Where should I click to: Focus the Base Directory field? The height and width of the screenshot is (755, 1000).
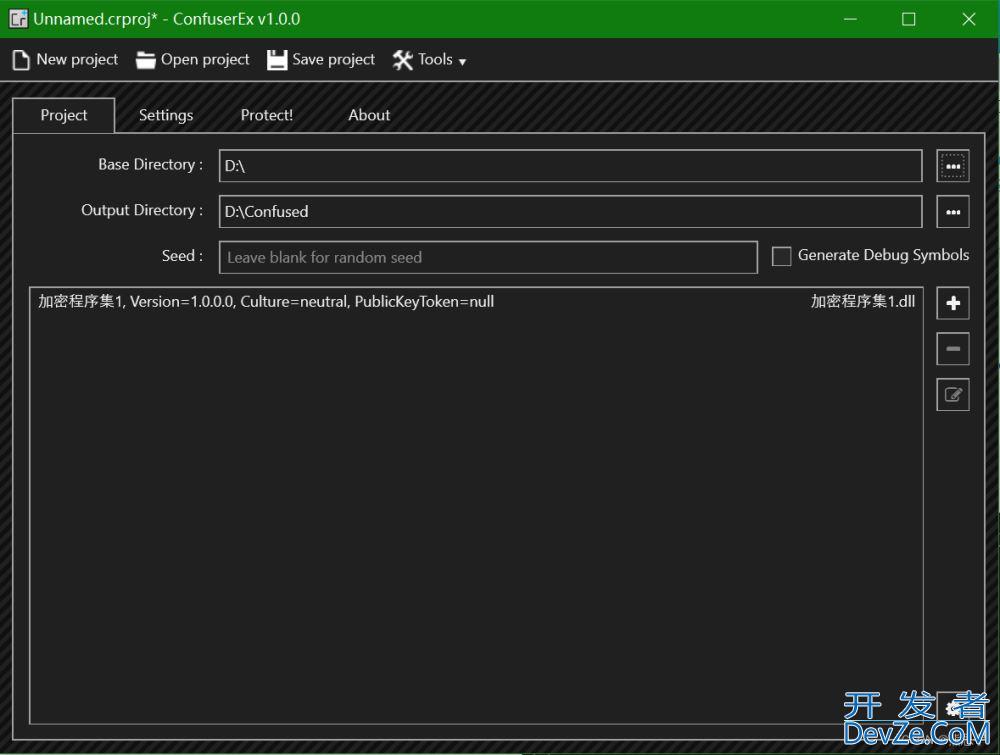click(571, 166)
